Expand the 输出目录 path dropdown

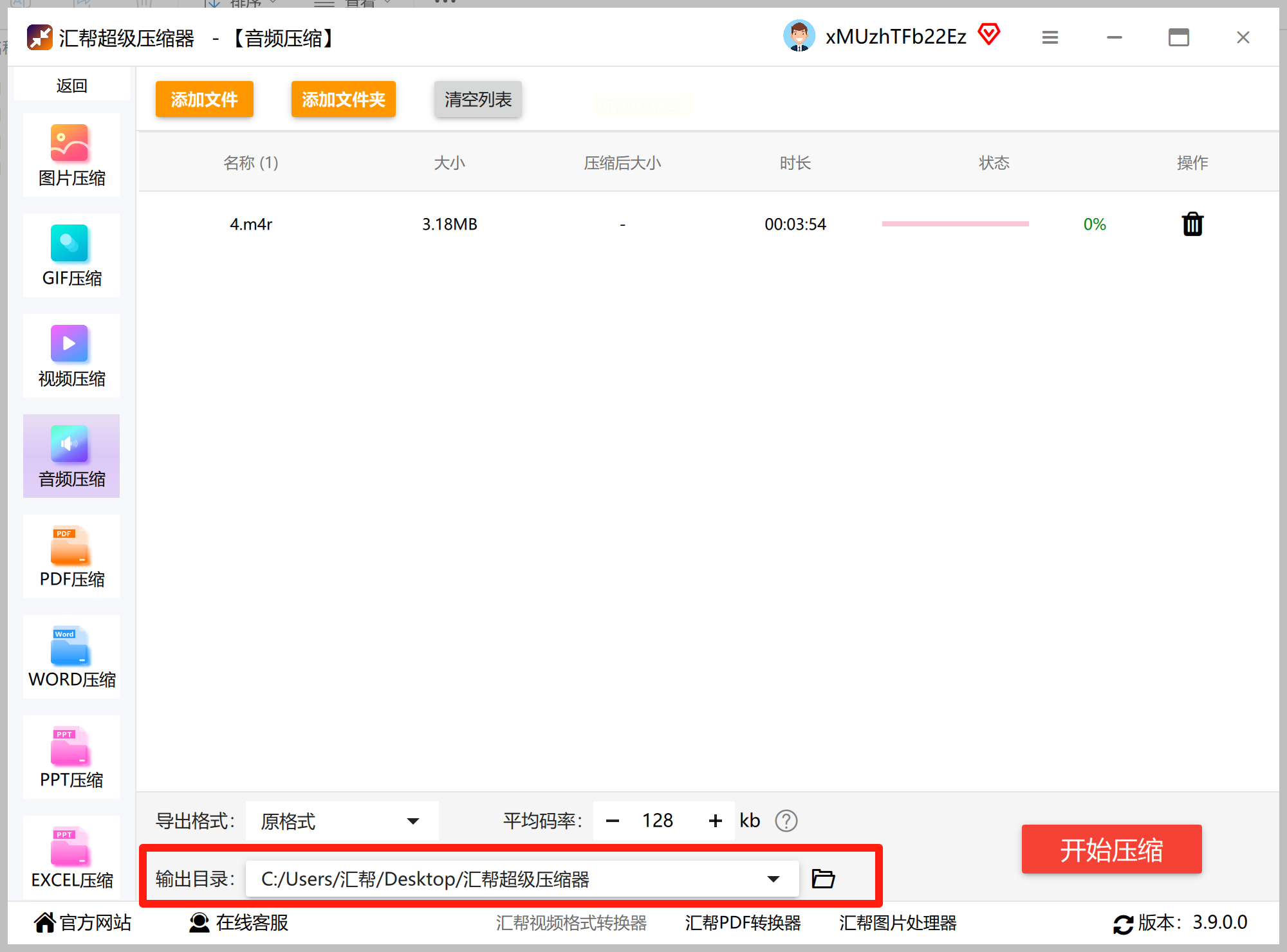click(x=773, y=879)
